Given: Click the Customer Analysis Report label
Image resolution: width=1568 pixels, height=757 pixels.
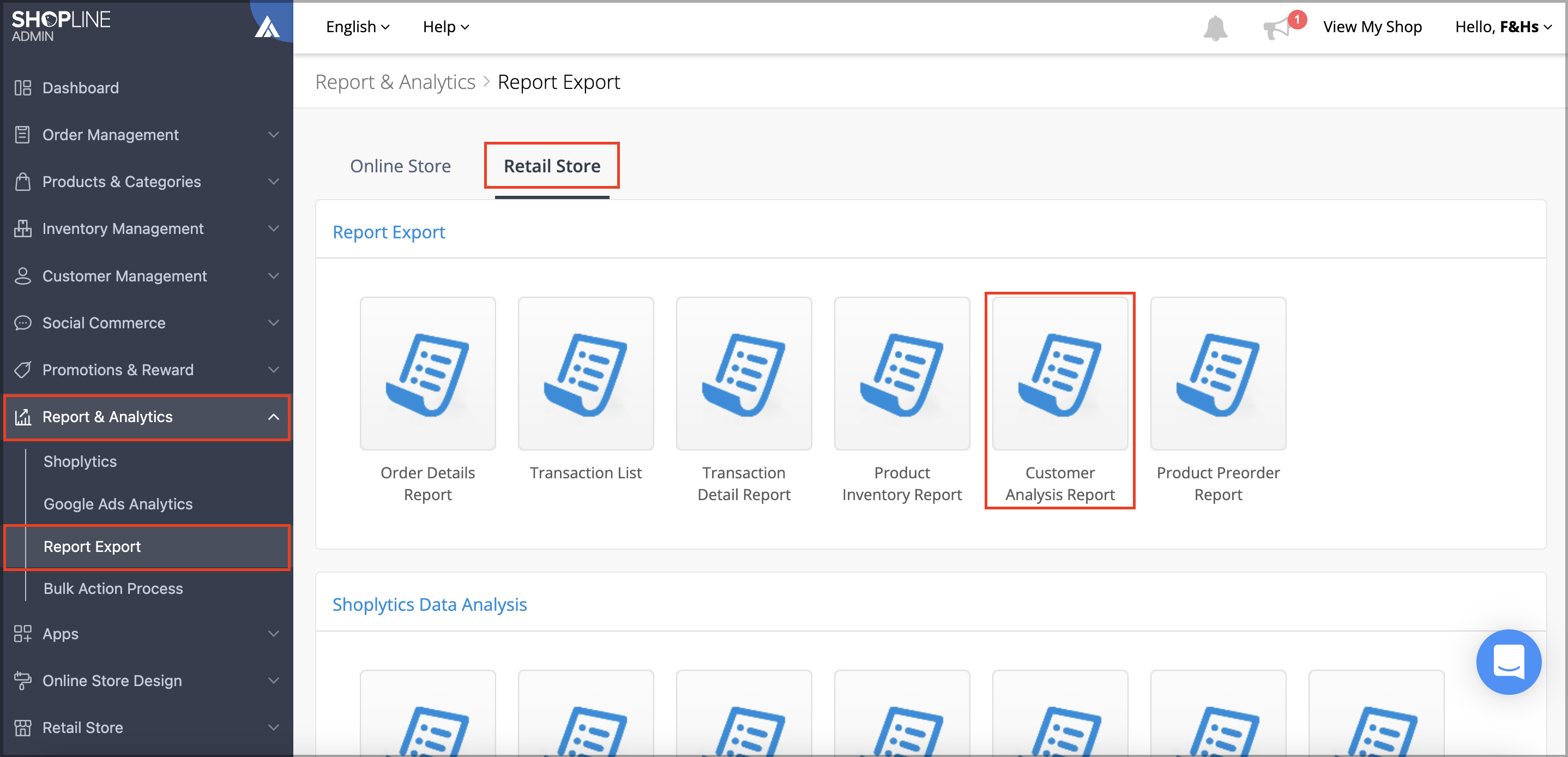Looking at the screenshot, I should pyautogui.click(x=1060, y=484).
